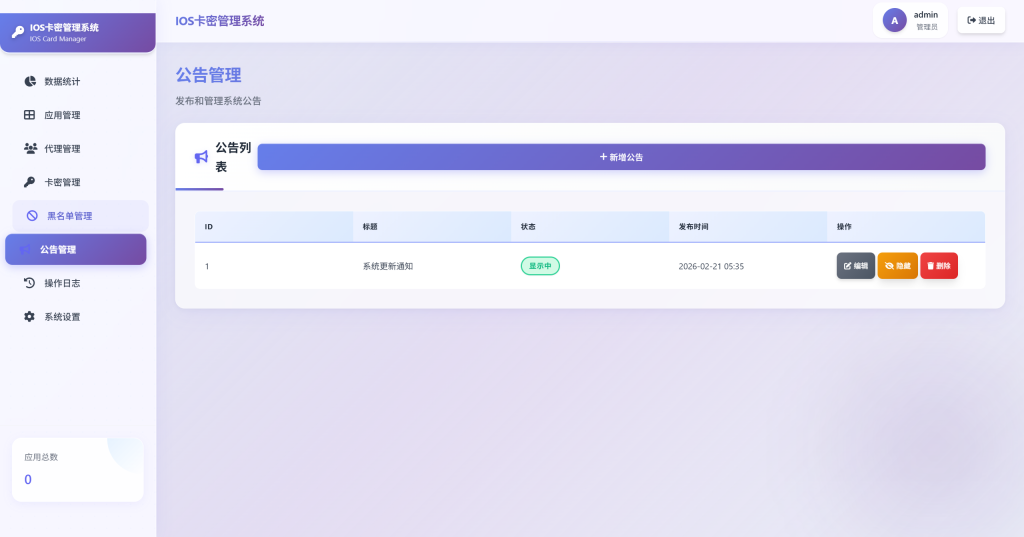The image size is (1024, 537).
Task: Delete the 系统更新通知 announcement row
Action: click(x=938, y=266)
